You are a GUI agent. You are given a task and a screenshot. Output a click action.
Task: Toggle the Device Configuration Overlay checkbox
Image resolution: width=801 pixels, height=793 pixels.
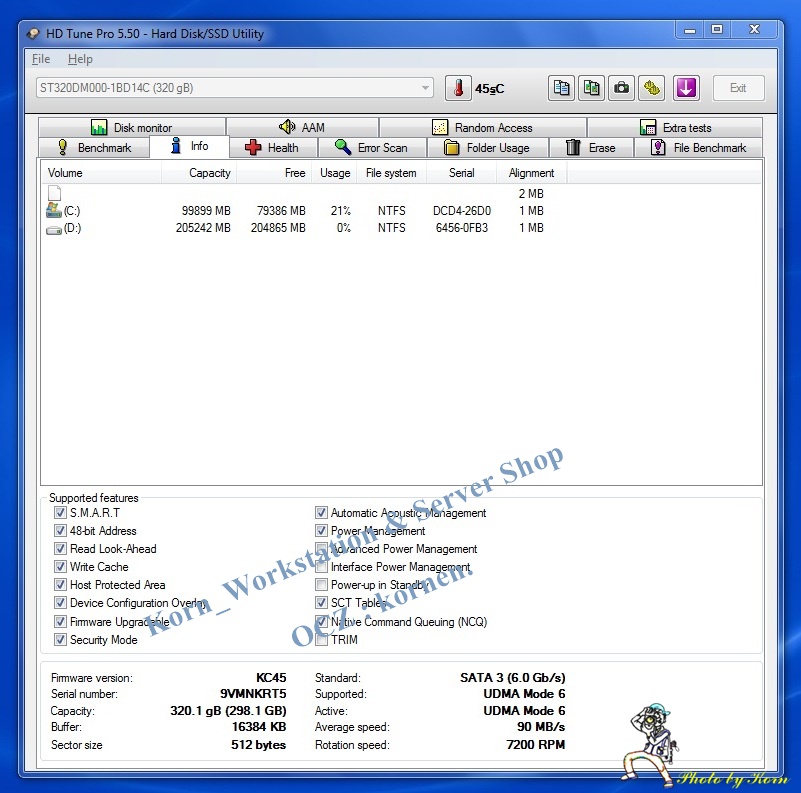(x=60, y=602)
